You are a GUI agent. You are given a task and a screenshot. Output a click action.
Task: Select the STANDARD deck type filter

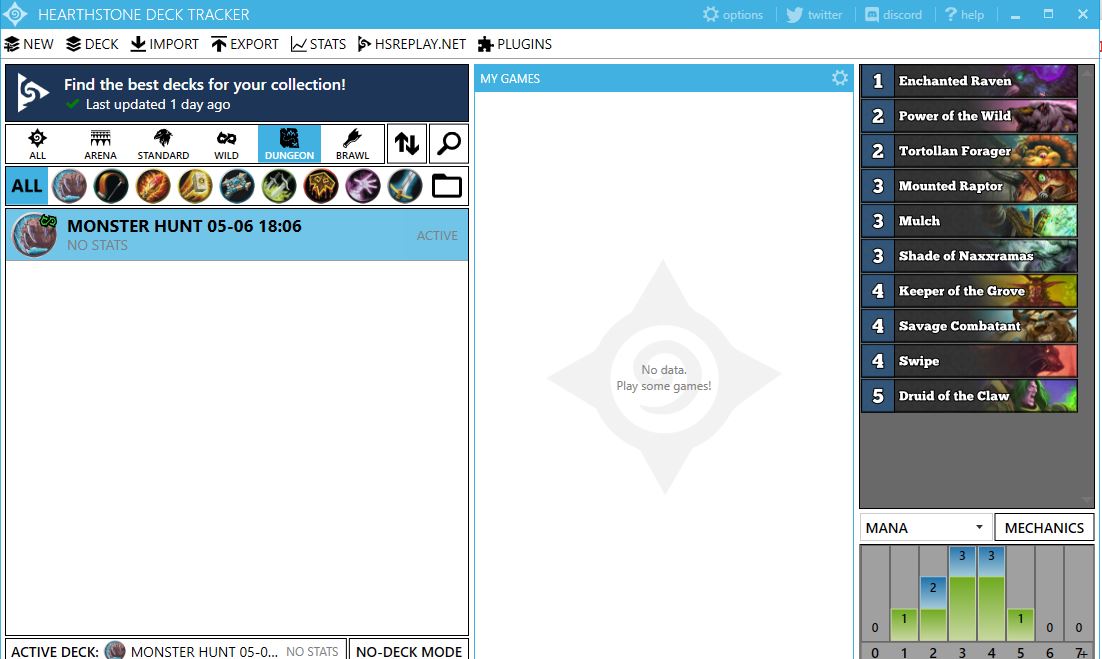point(163,144)
